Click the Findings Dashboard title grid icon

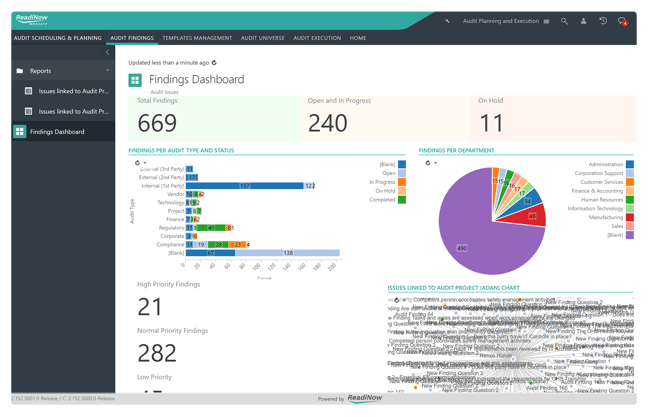(135, 80)
